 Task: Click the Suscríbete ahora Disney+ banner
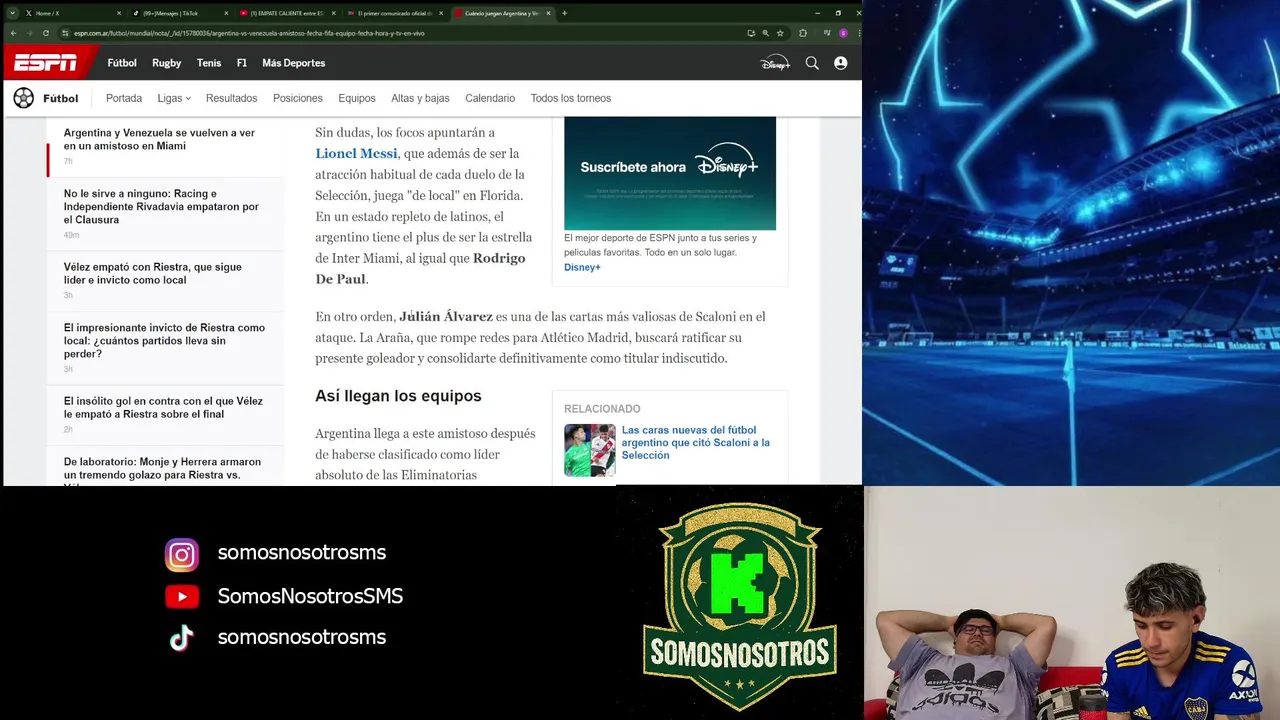670,173
